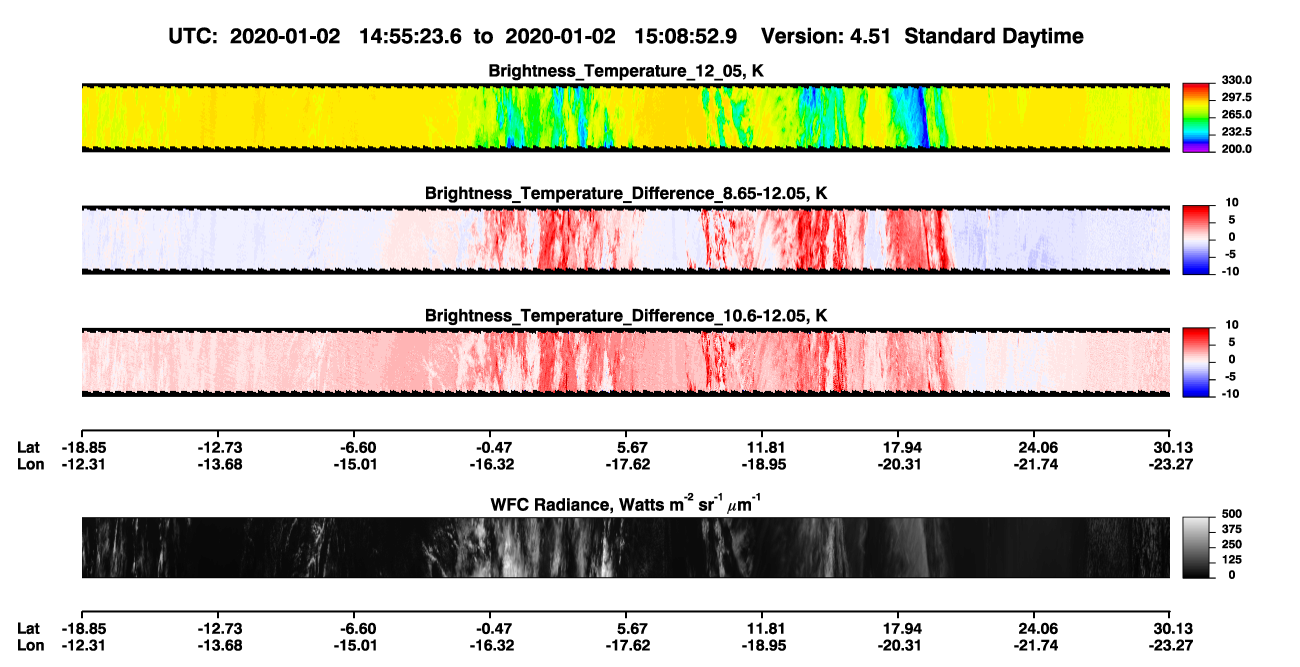The width and height of the screenshot is (1300, 667).
Task: Click upper axis latitude value -6.60
Action: [358, 447]
